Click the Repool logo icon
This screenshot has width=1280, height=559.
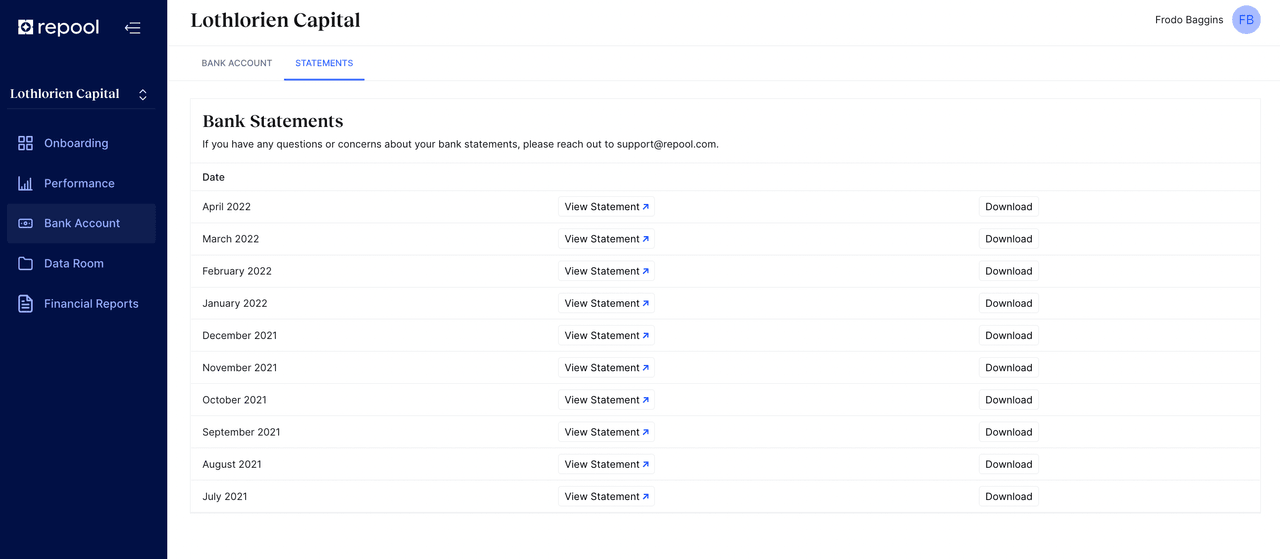(x=26, y=28)
